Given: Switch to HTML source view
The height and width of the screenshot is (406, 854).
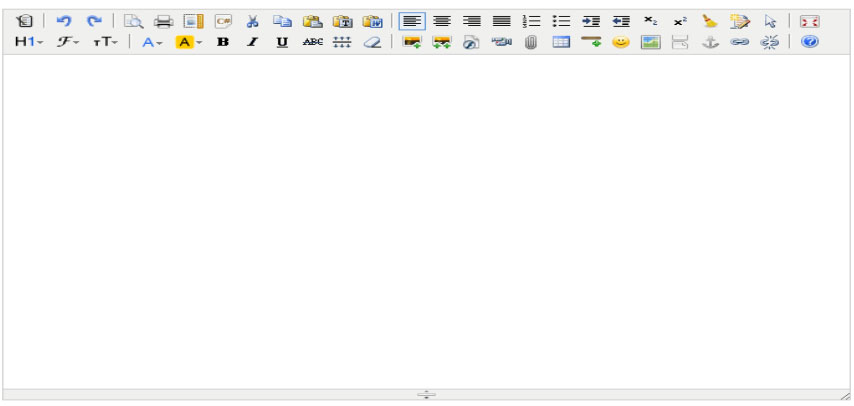Looking at the screenshot, I should [x=25, y=22].
